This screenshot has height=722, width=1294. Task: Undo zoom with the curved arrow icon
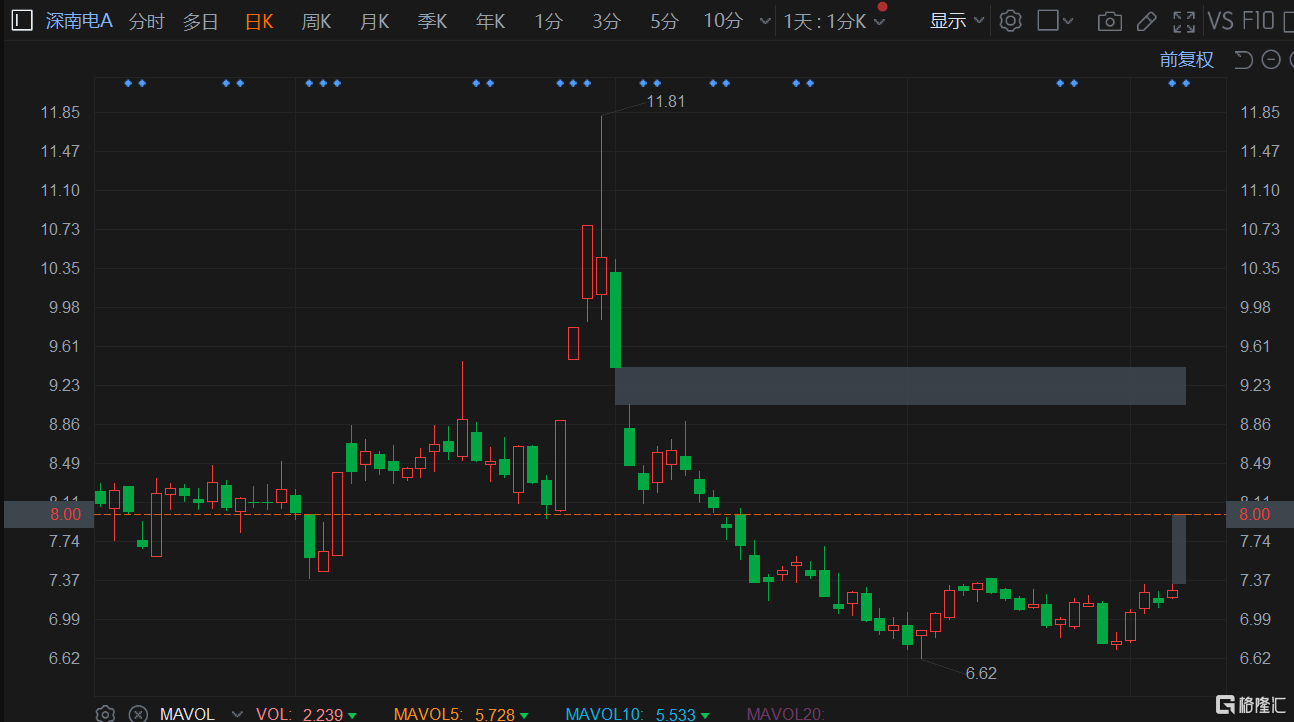click(1243, 60)
